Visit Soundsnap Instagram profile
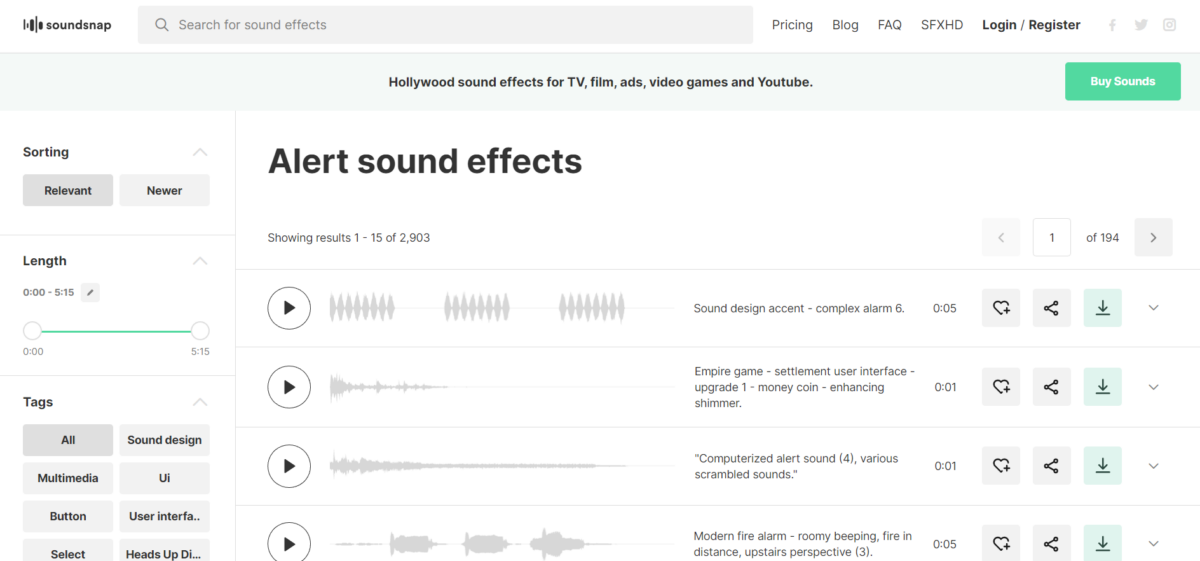The image size is (1200, 561). tap(1169, 25)
